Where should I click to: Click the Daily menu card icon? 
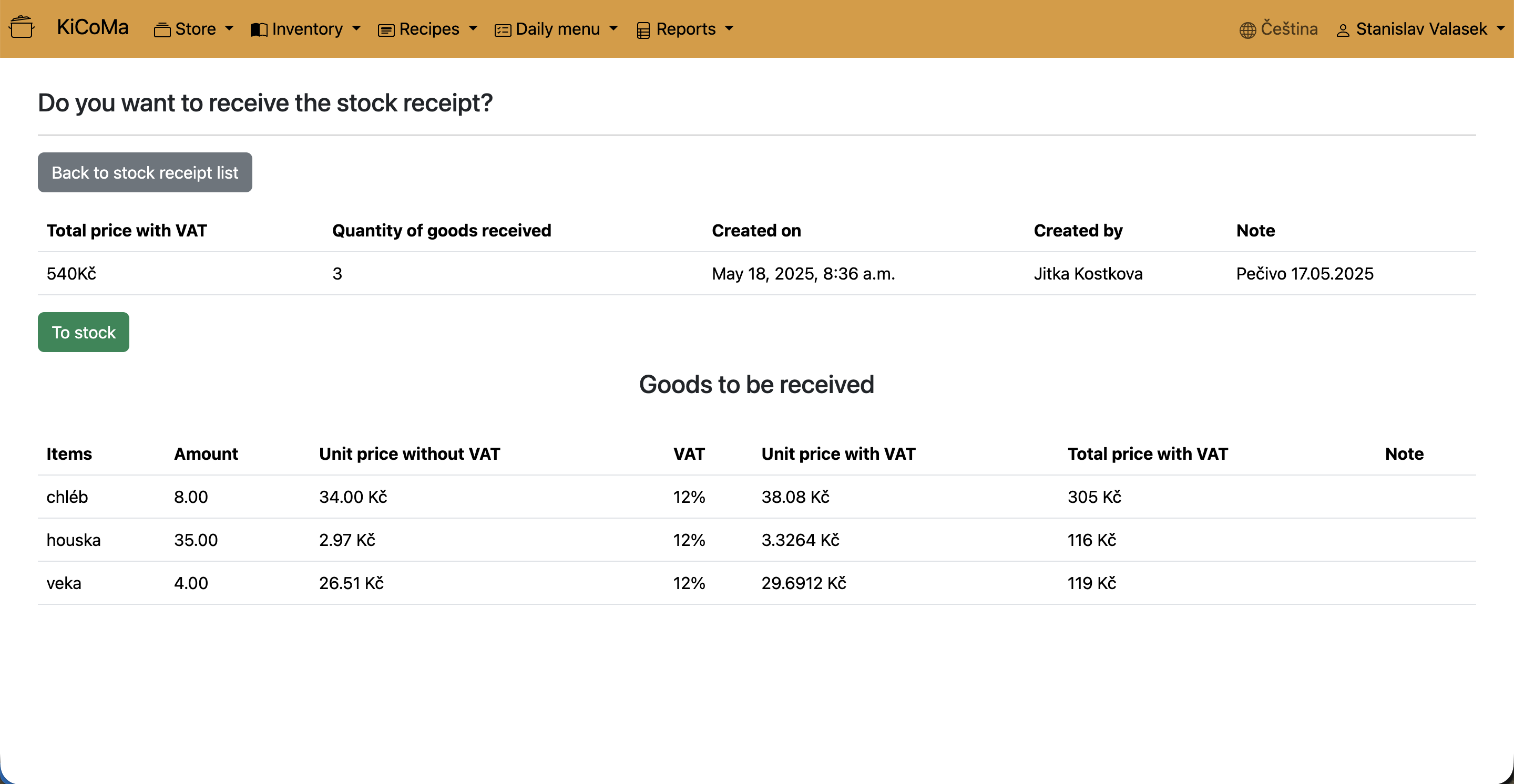tap(503, 30)
